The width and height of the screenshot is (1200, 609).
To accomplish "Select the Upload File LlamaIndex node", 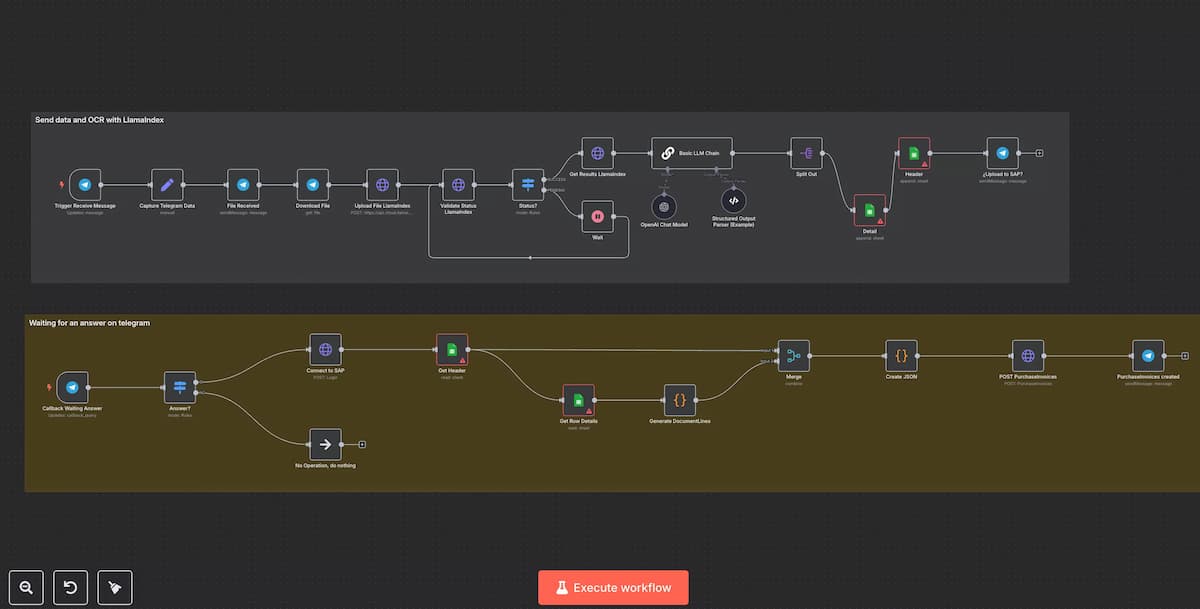I will (x=381, y=185).
